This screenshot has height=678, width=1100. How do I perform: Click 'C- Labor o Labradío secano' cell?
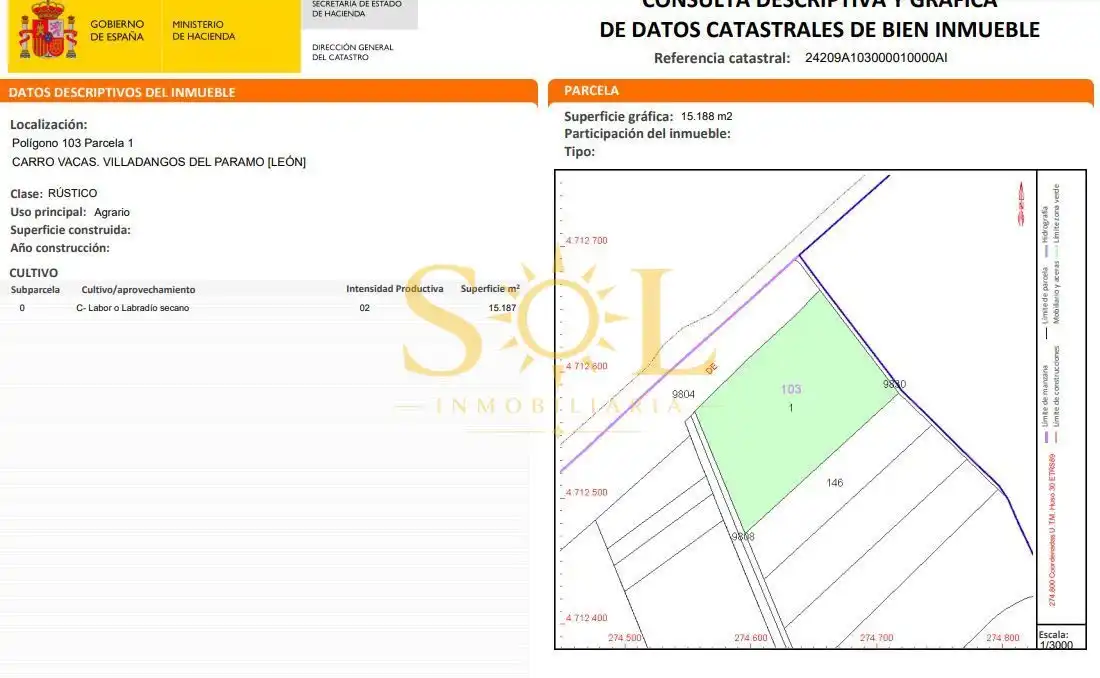click(x=133, y=308)
